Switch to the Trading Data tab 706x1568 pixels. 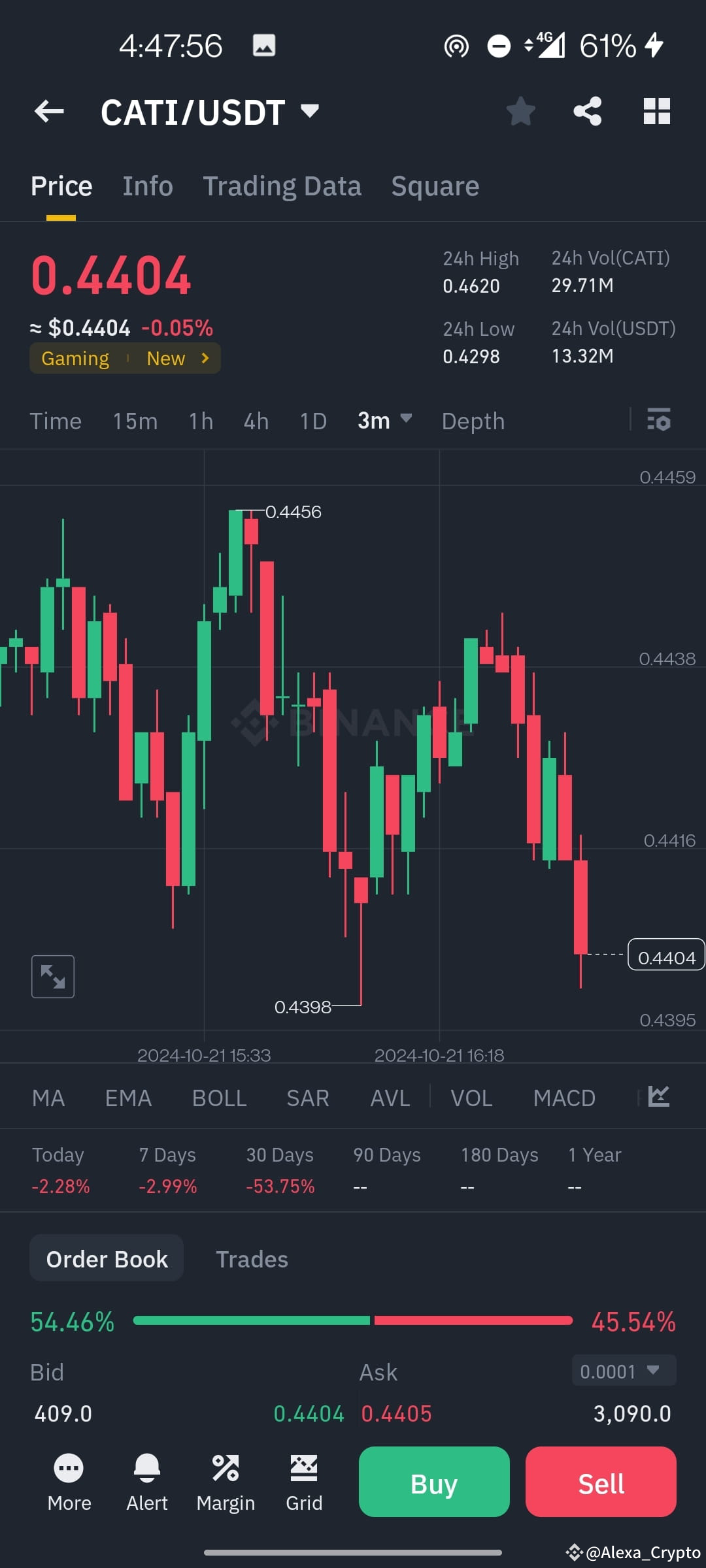pyautogui.click(x=282, y=185)
